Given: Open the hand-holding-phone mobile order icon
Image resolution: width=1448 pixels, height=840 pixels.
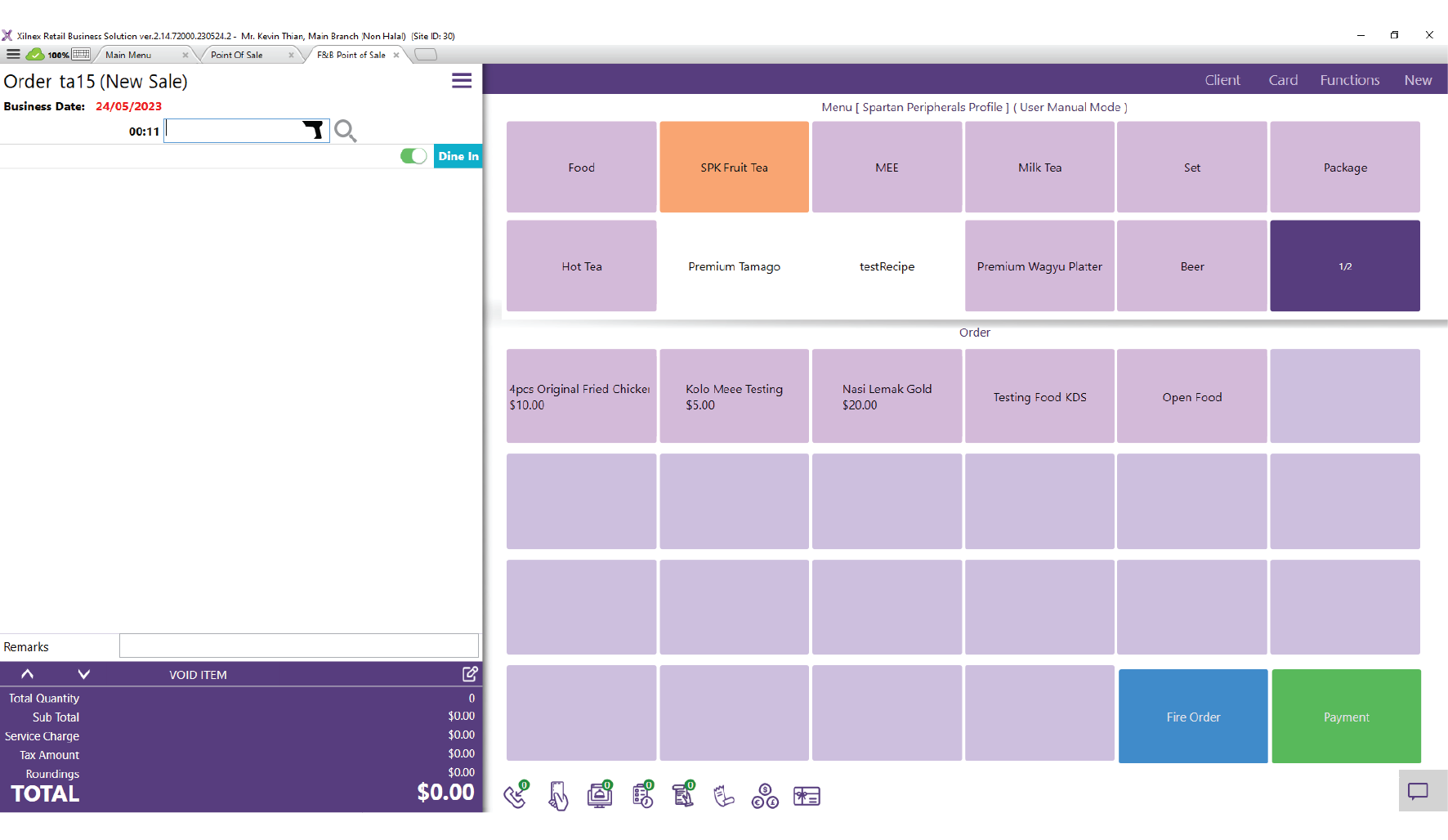Looking at the screenshot, I should [x=558, y=795].
